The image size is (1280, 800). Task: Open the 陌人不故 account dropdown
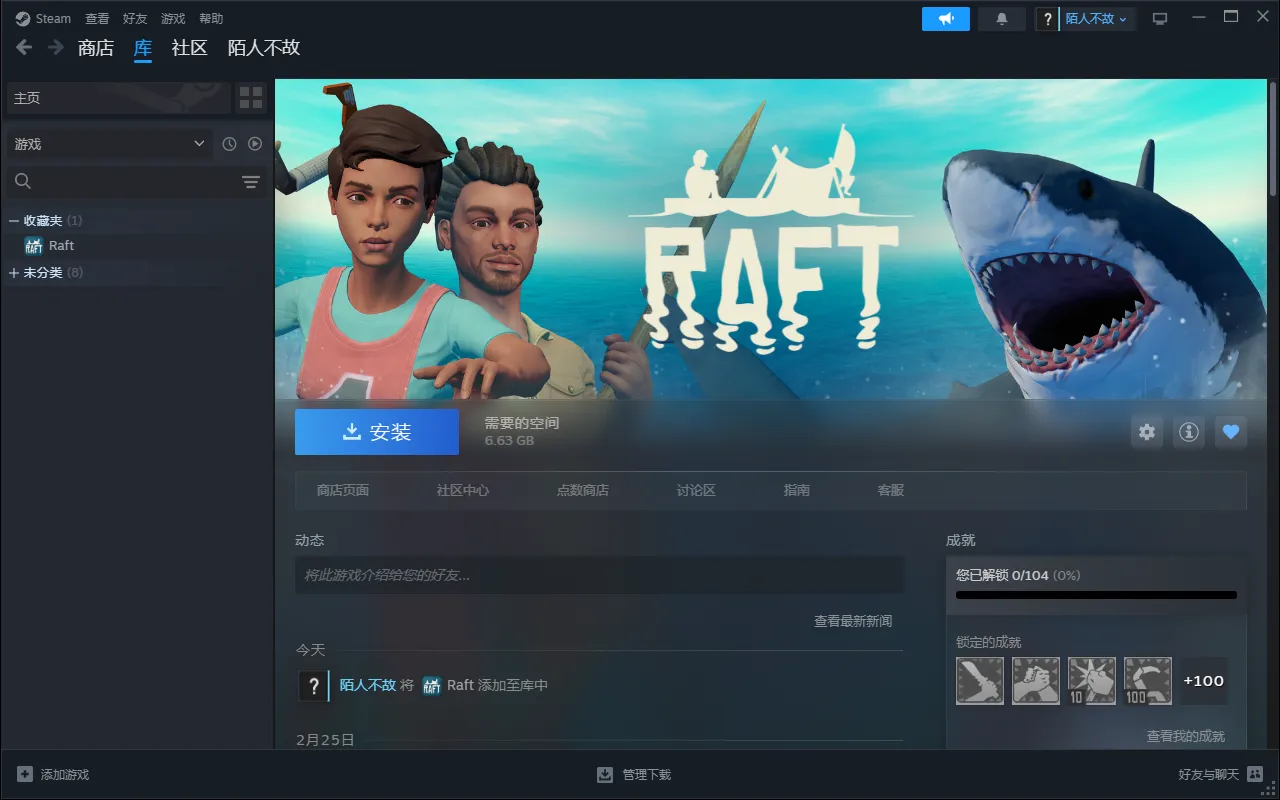click(1096, 19)
